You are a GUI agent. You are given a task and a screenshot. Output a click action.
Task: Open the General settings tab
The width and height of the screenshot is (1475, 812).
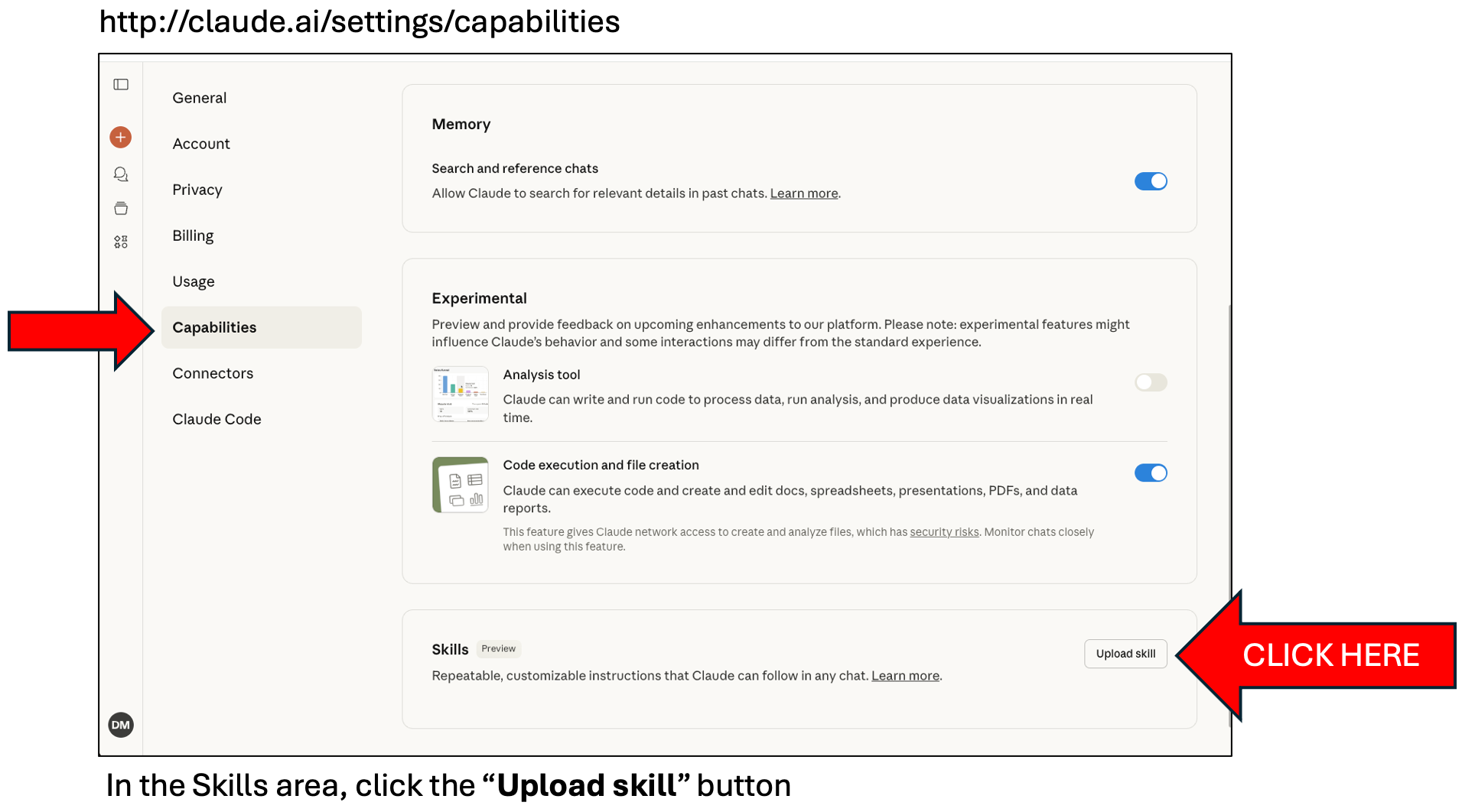(200, 98)
